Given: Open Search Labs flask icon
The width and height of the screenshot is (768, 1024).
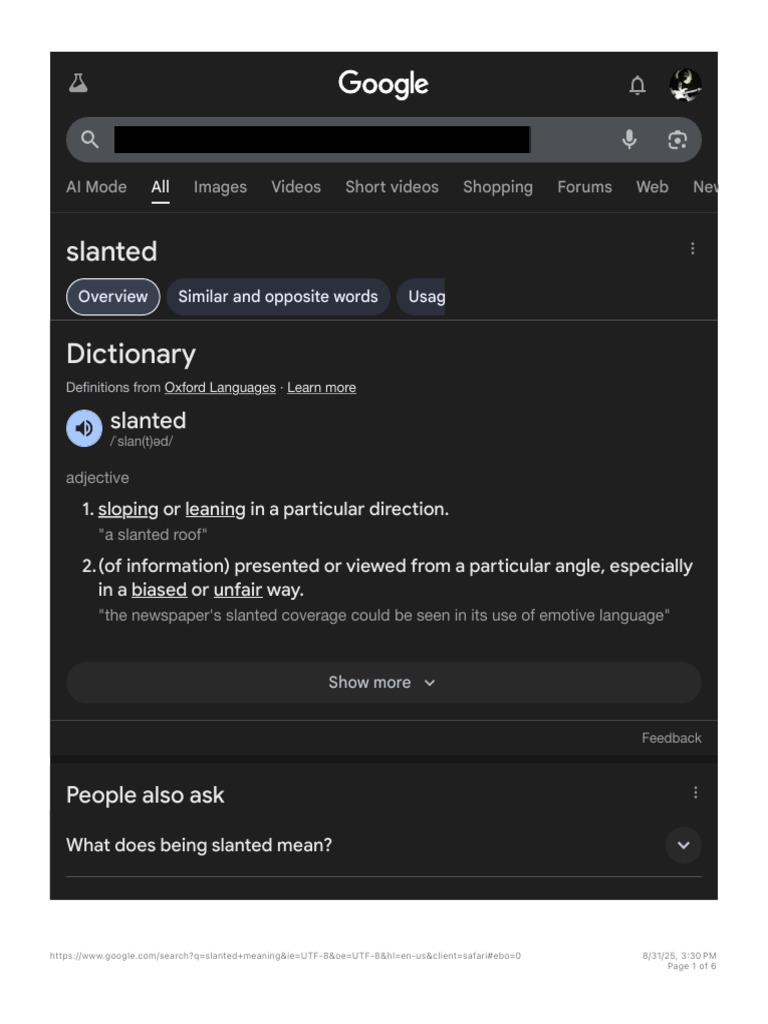Looking at the screenshot, I should click(x=78, y=84).
